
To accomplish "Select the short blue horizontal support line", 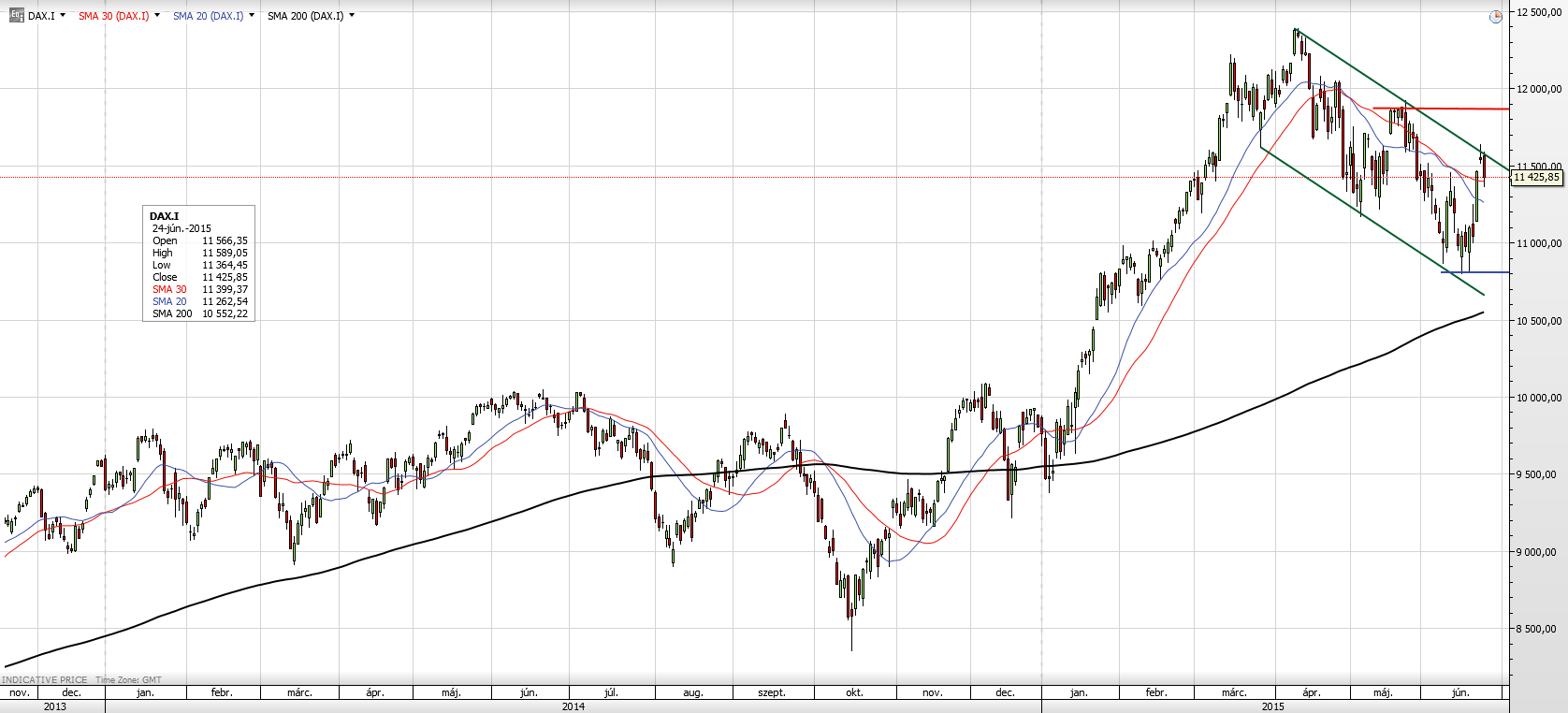I will (1475, 272).
